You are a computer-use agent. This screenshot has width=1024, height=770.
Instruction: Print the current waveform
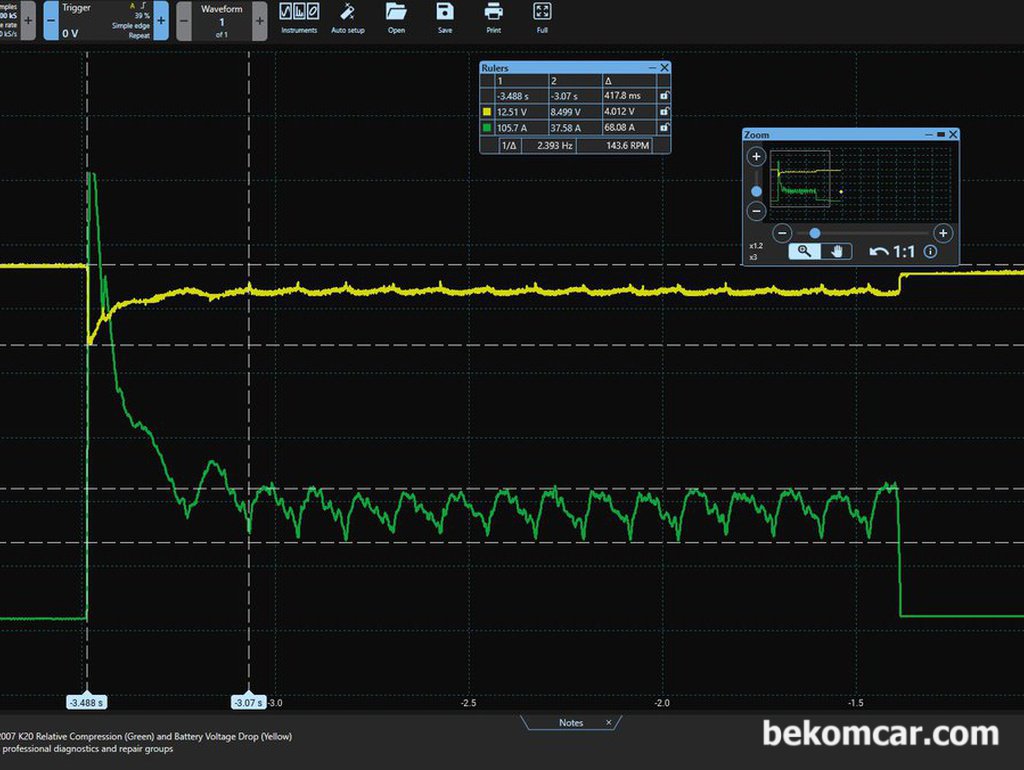(x=494, y=18)
